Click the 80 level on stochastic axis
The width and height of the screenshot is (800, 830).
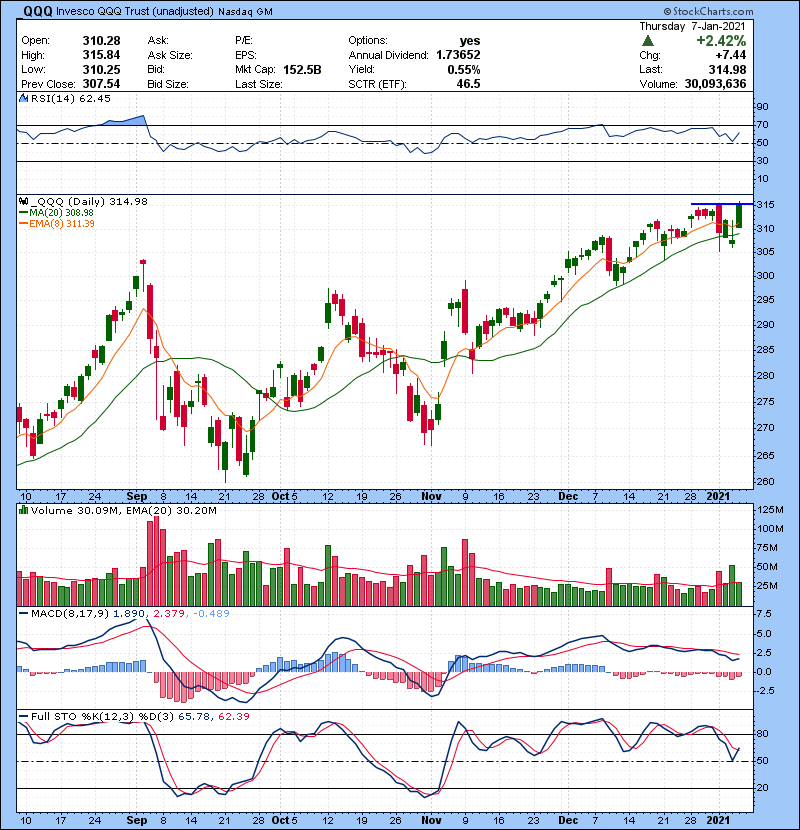tap(763, 734)
